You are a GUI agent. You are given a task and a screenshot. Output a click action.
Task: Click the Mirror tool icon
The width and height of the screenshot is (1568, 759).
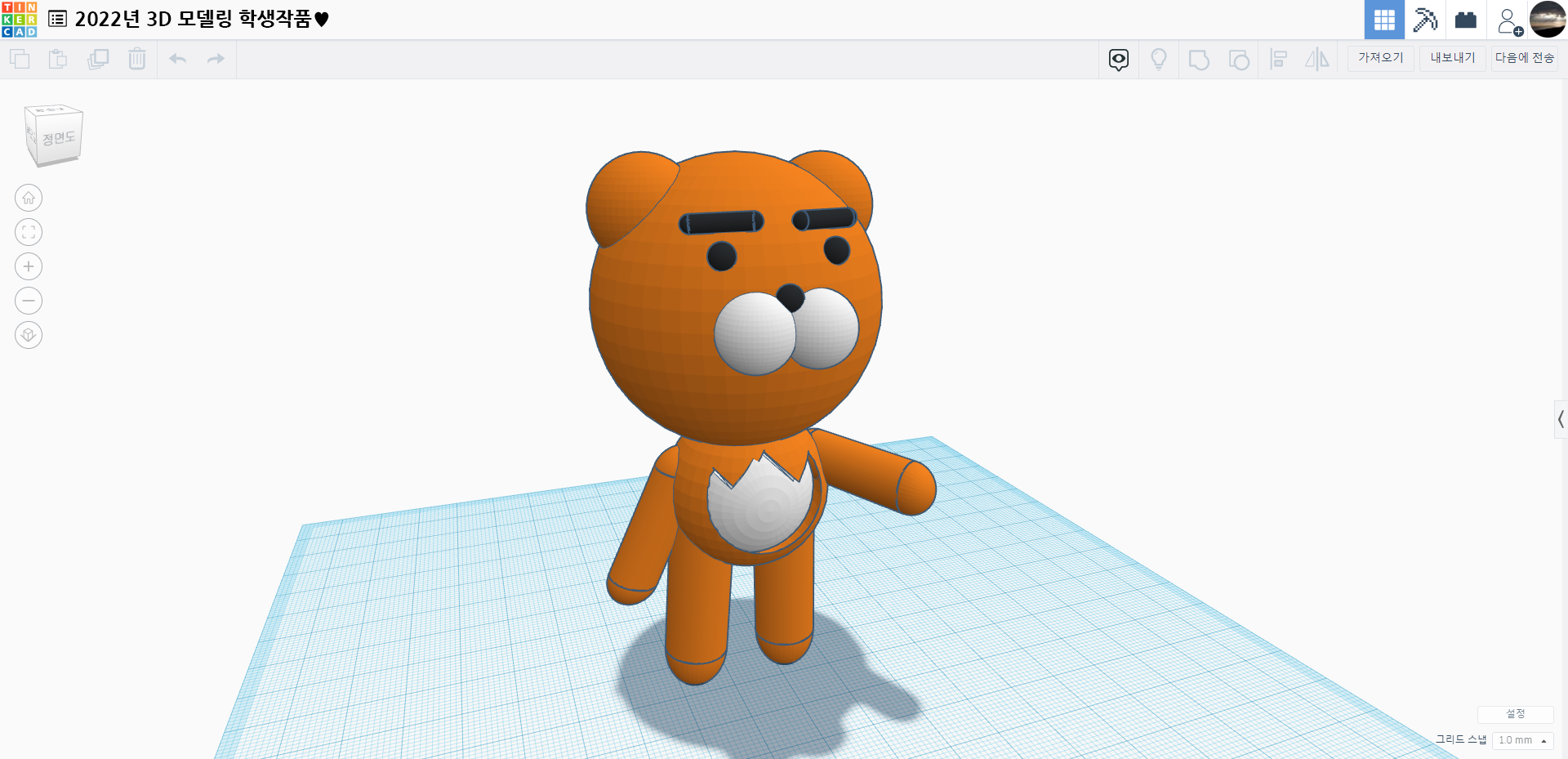(x=1317, y=60)
